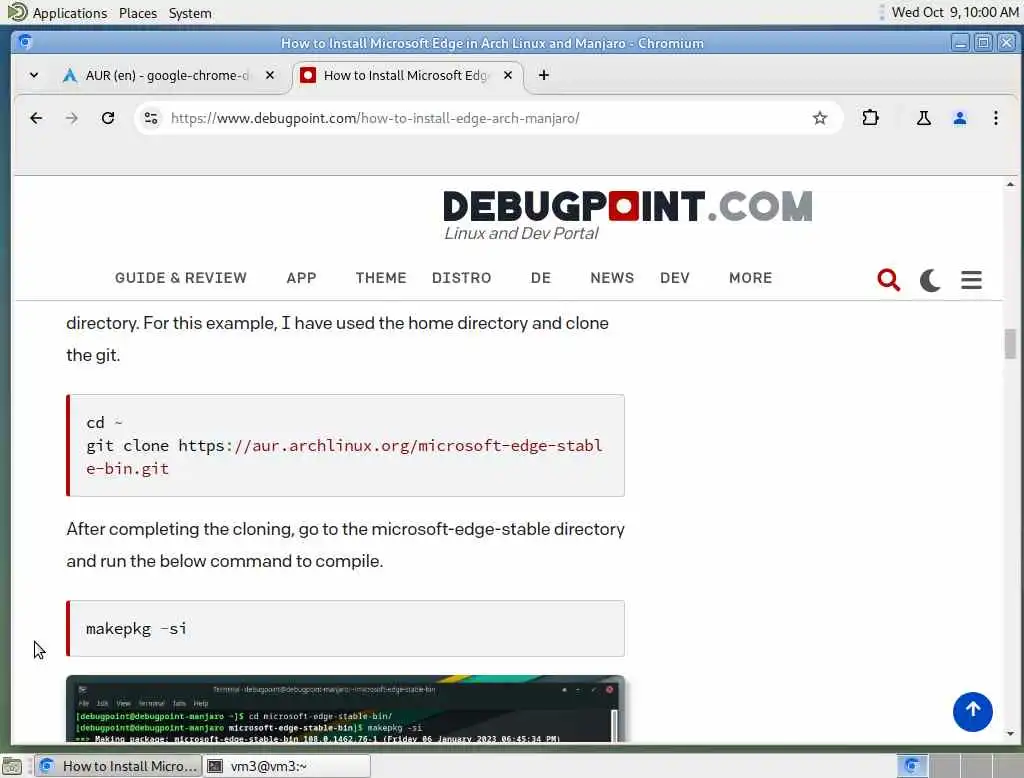Open the NEWS navigation item
The width and height of the screenshot is (1024, 778).
click(x=612, y=278)
